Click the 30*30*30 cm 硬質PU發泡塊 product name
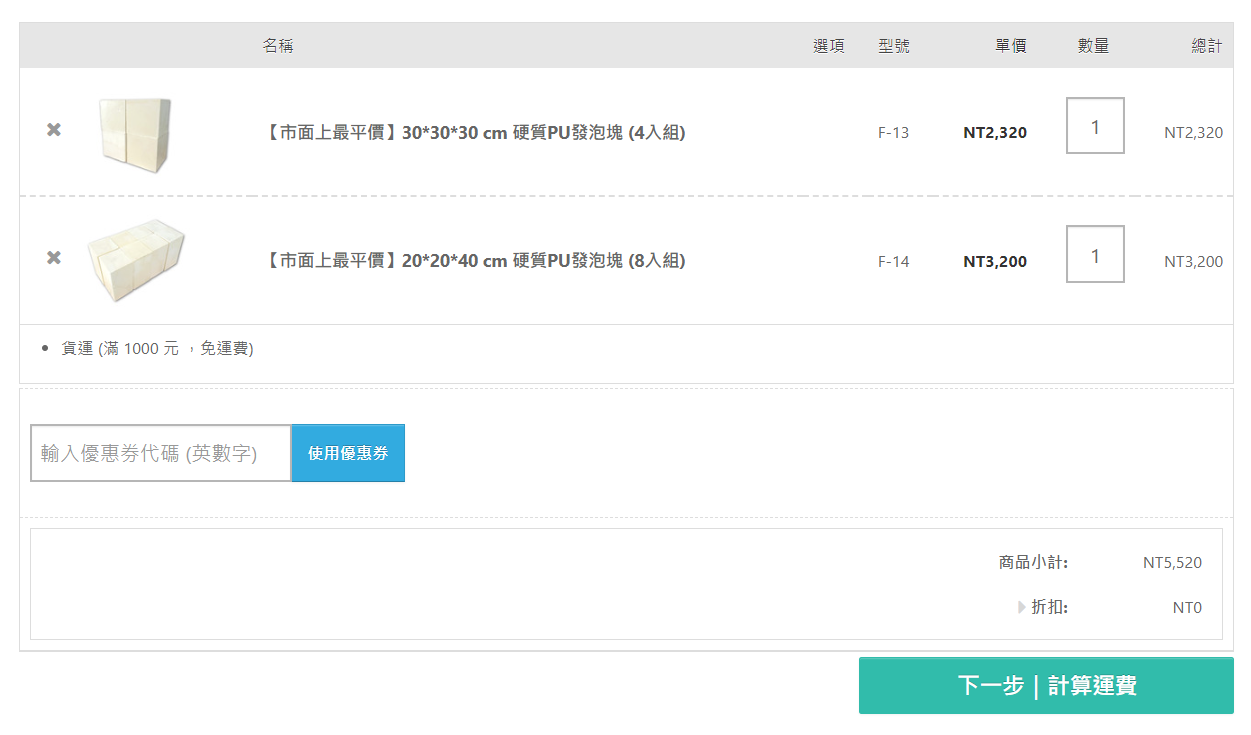This screenshot has height=735, width=1251. 475,133
